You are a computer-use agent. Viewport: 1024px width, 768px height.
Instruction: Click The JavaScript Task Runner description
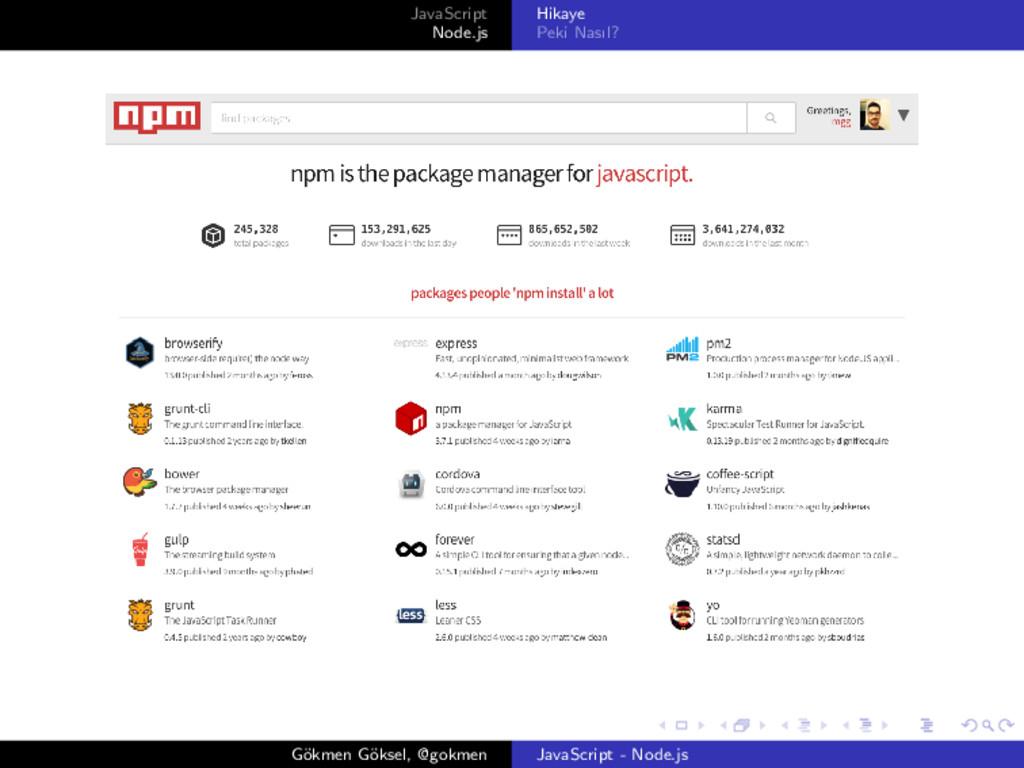(220, 620)
